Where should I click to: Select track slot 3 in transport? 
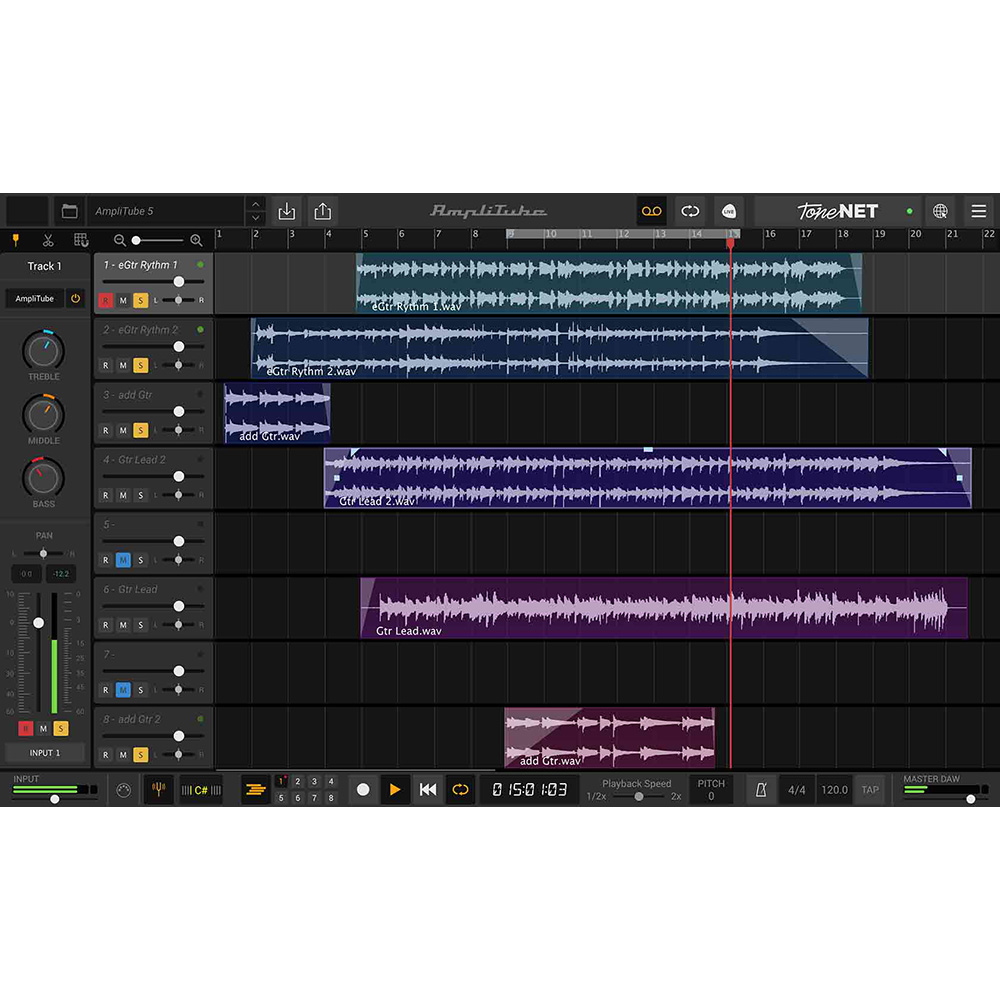pyautogui.click(x=314, y=781)
